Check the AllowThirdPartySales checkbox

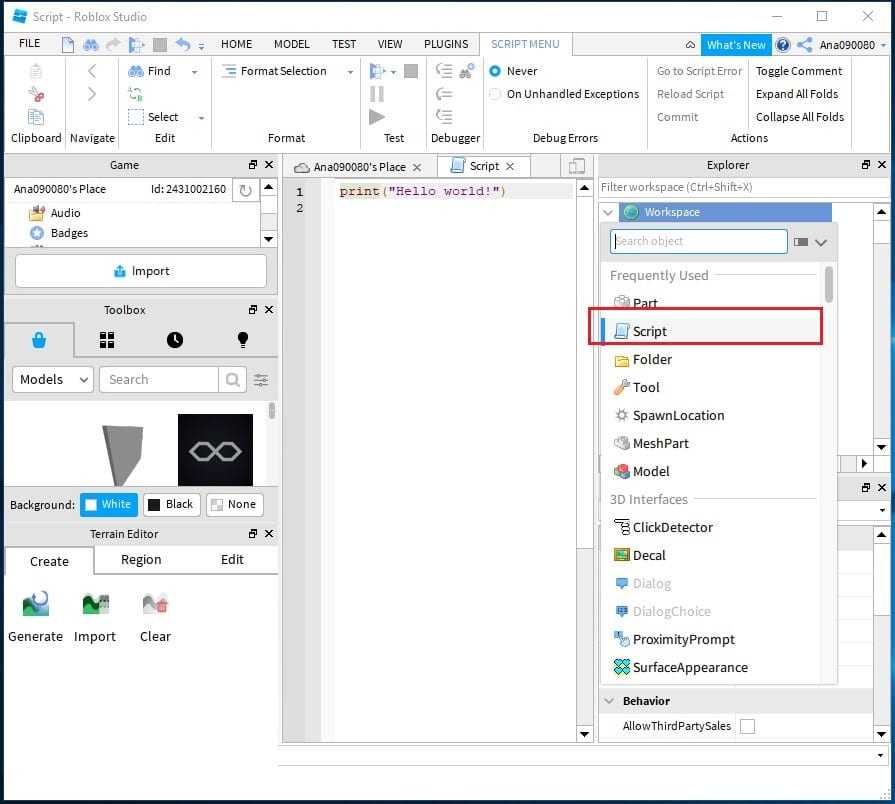(x=747, y=727)
